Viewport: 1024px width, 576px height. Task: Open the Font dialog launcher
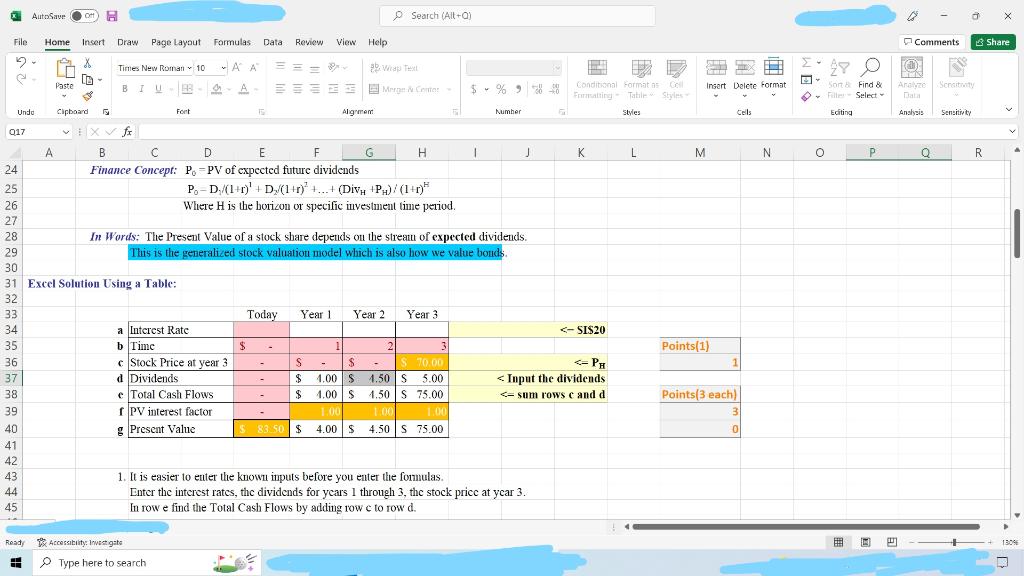(261, 112)
